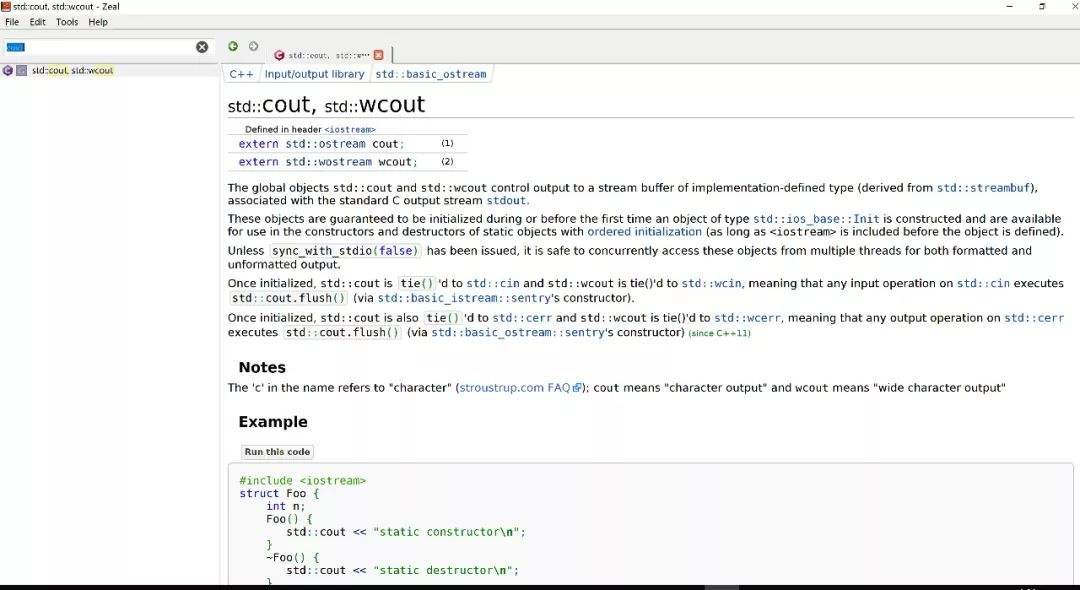Focus the docset search input field
1080x590 pixels.
[x=100, y=47]
